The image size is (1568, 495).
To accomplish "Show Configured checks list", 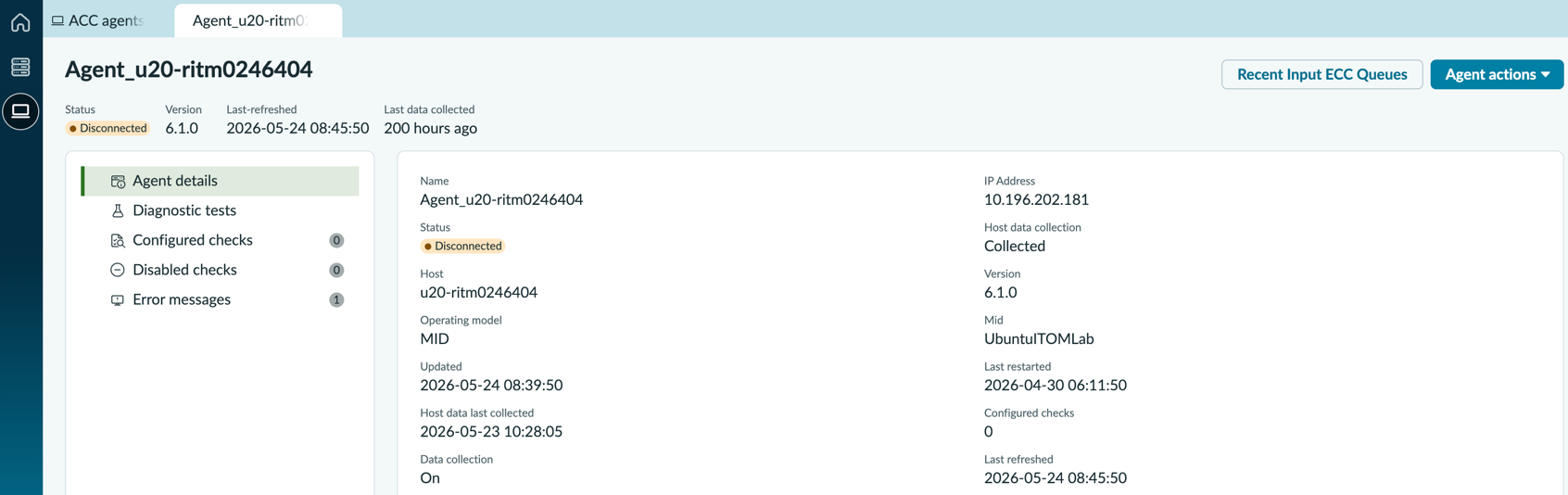I will [x=221, y=240].
